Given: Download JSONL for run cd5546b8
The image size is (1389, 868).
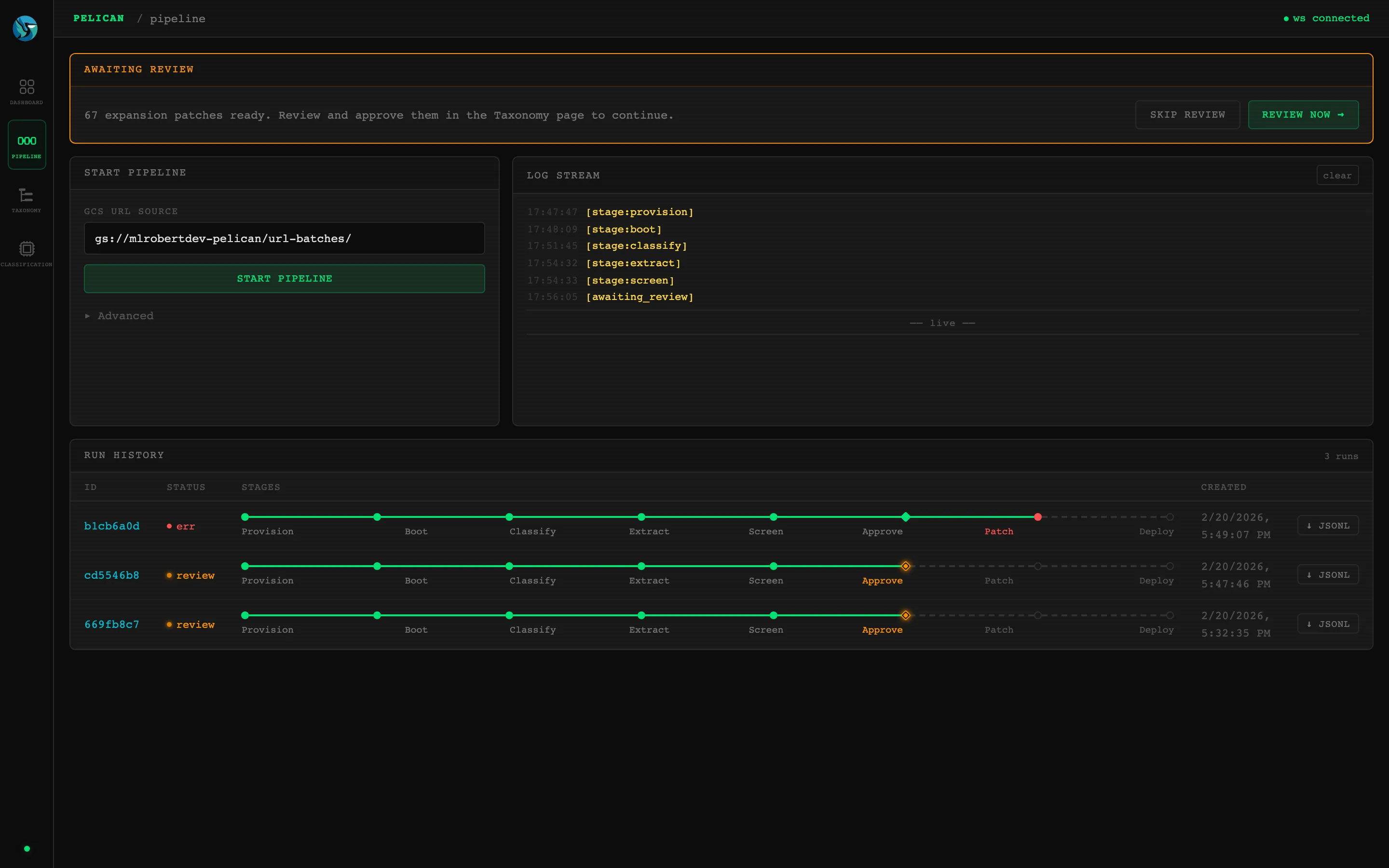Looking at the screenshot, I should pos(1328,575).
